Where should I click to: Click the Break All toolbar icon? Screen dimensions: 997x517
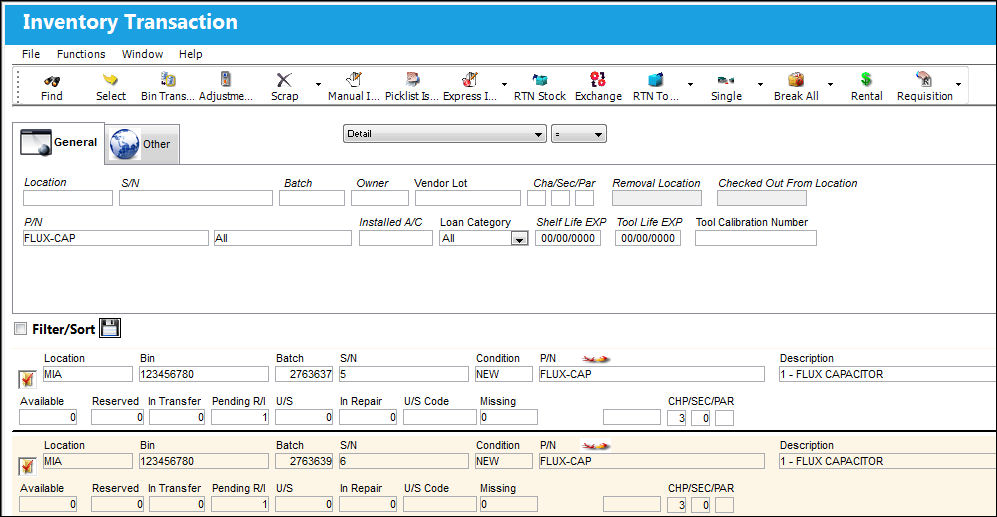tap(796, 79)
